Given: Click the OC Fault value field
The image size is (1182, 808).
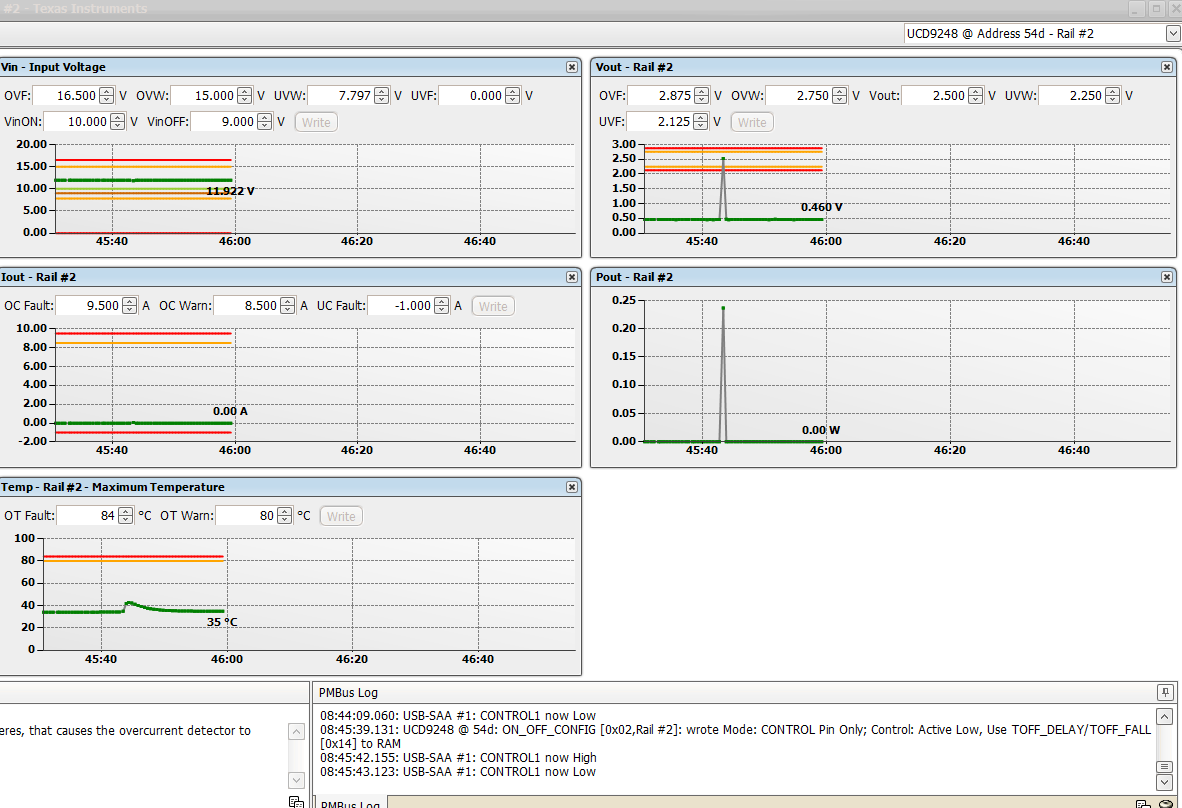Looking at the screenshot, I should point(90,306).
